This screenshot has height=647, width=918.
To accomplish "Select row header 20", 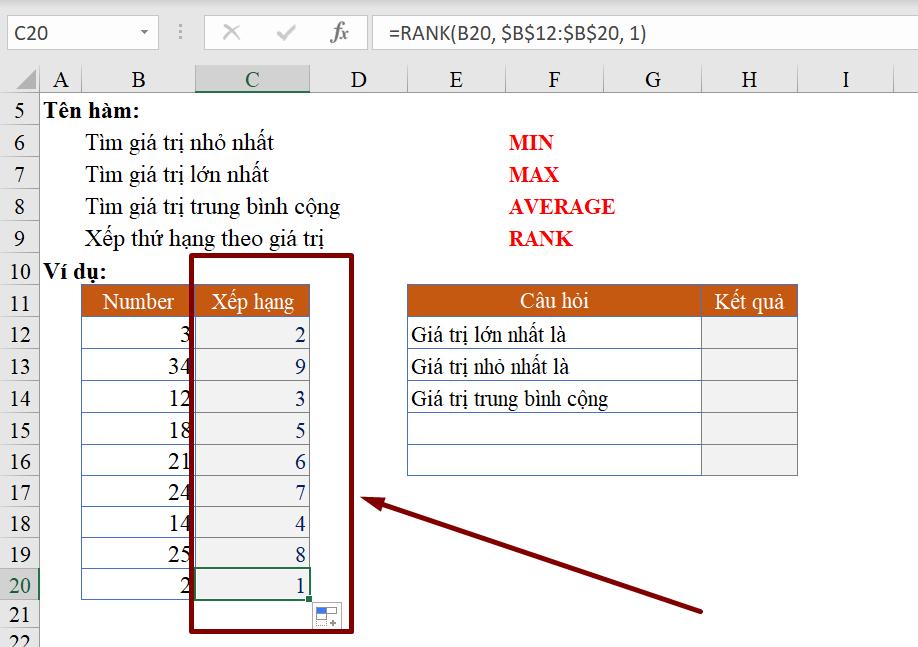I will pos(20,583).
